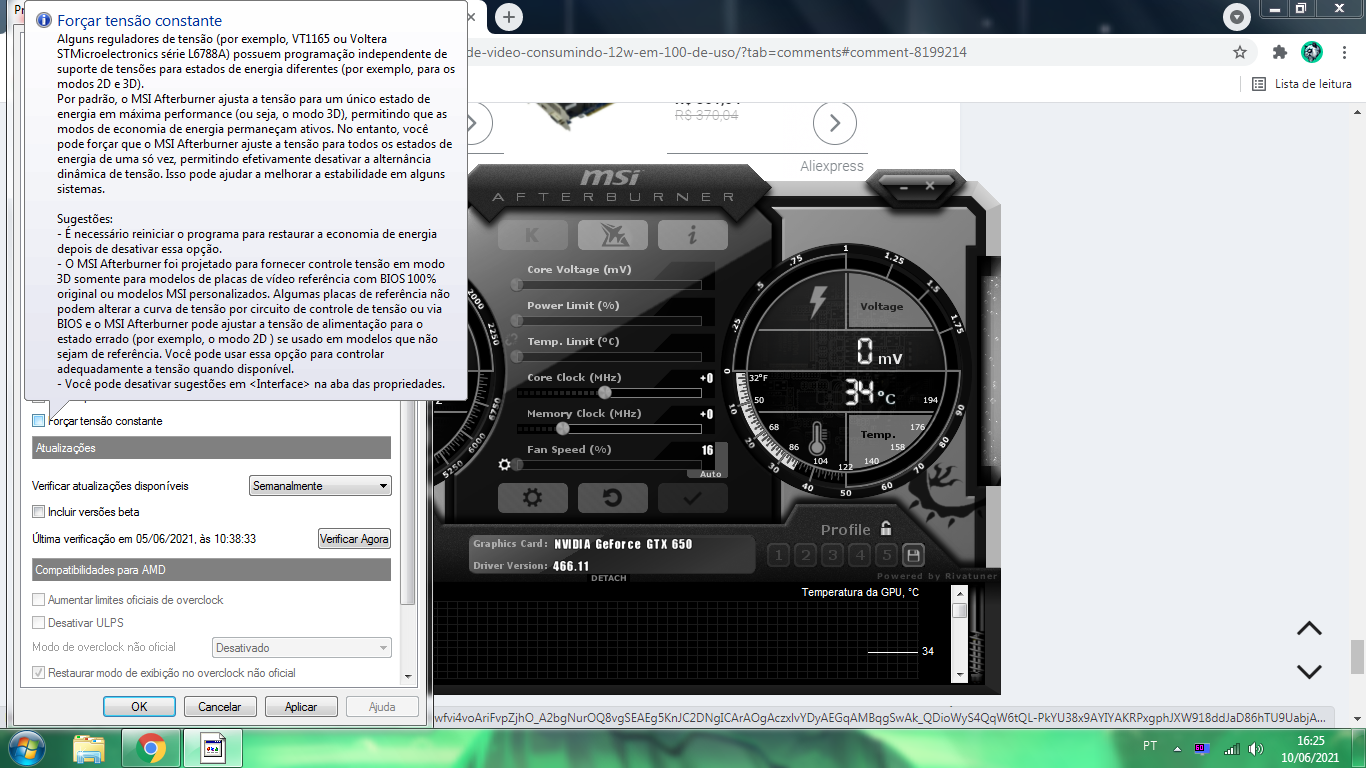
Task: Click the taskbar clock showing 16:25
Action: [1311, 741]
